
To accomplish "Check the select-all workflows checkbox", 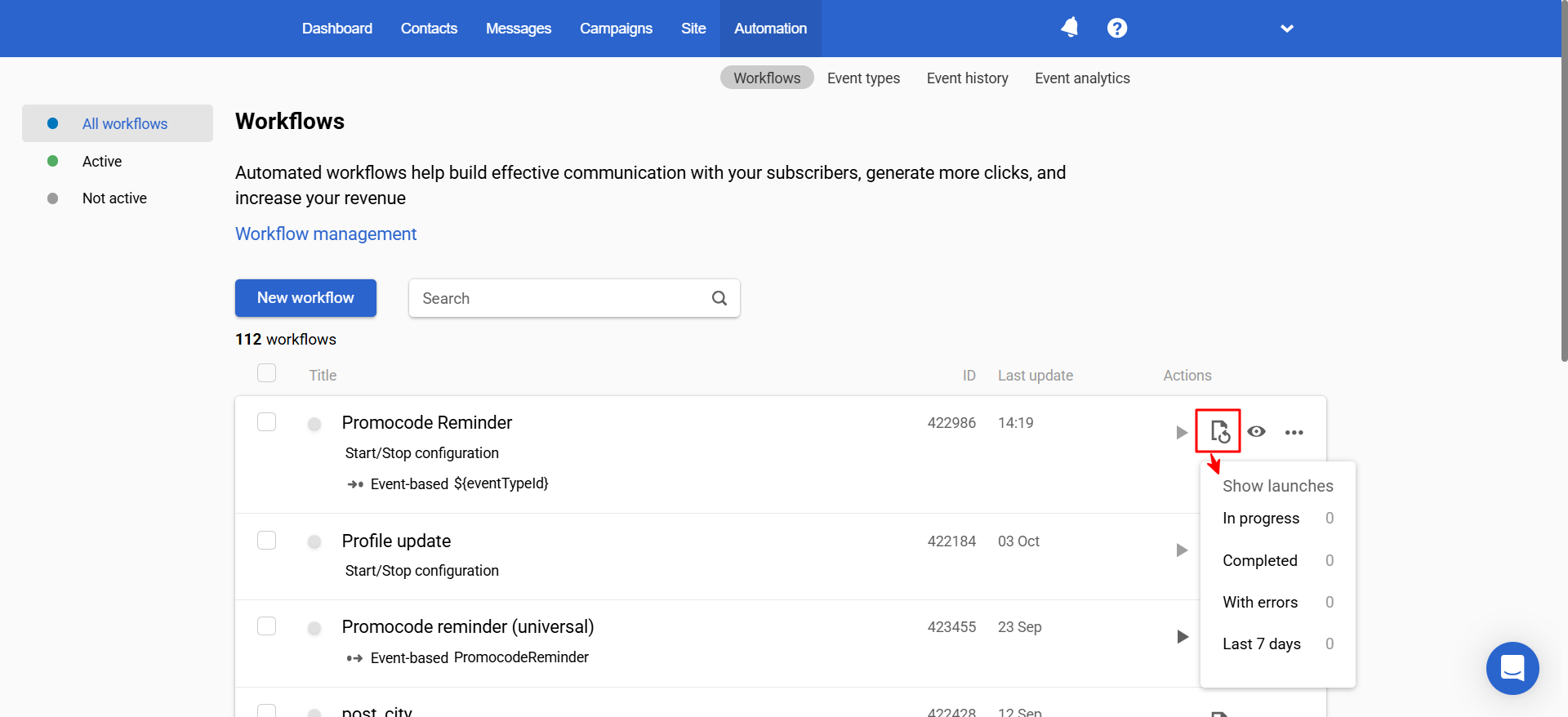I will point(267,373).
